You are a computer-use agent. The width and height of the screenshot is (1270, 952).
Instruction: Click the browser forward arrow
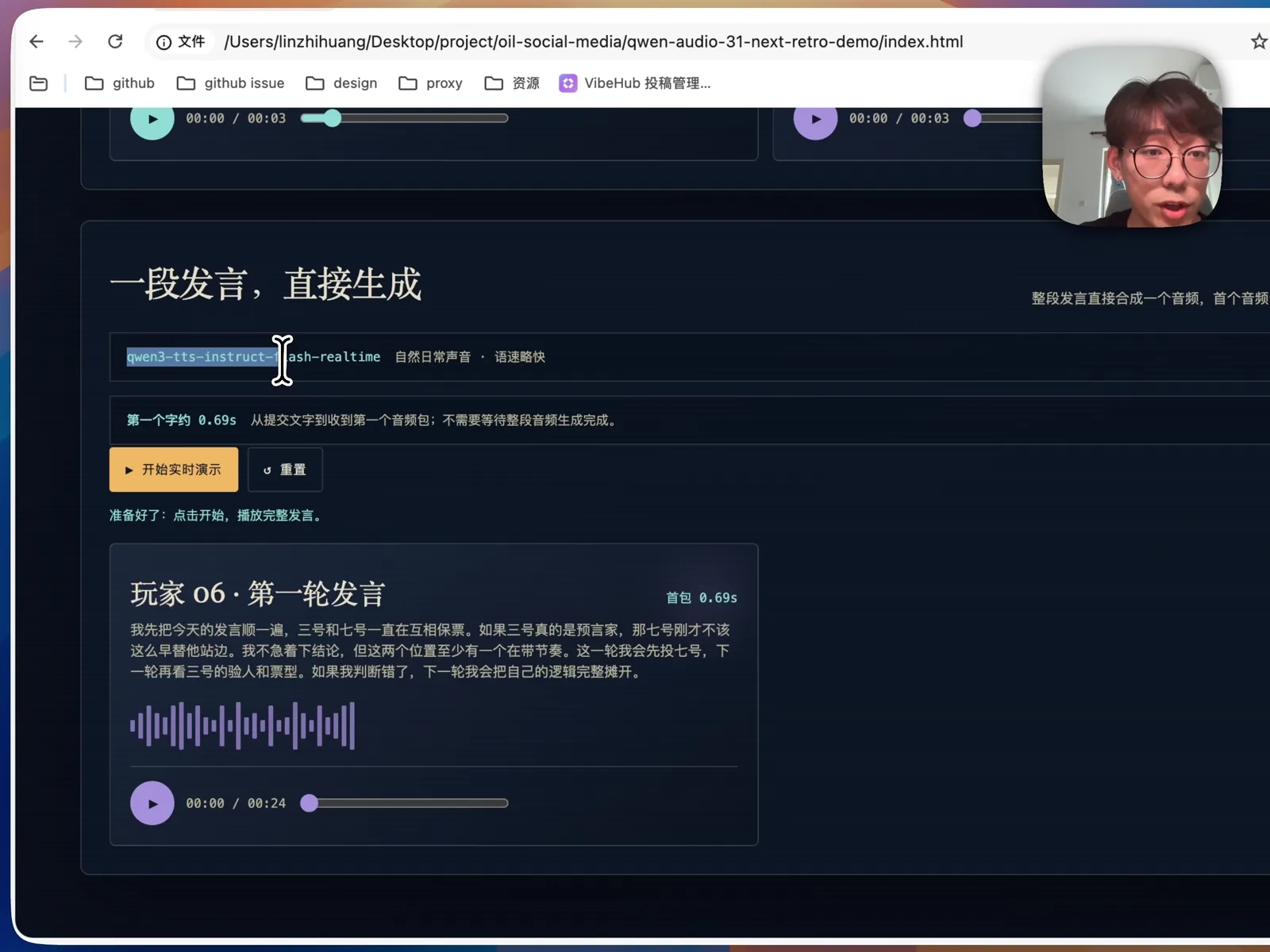(75, 41)
